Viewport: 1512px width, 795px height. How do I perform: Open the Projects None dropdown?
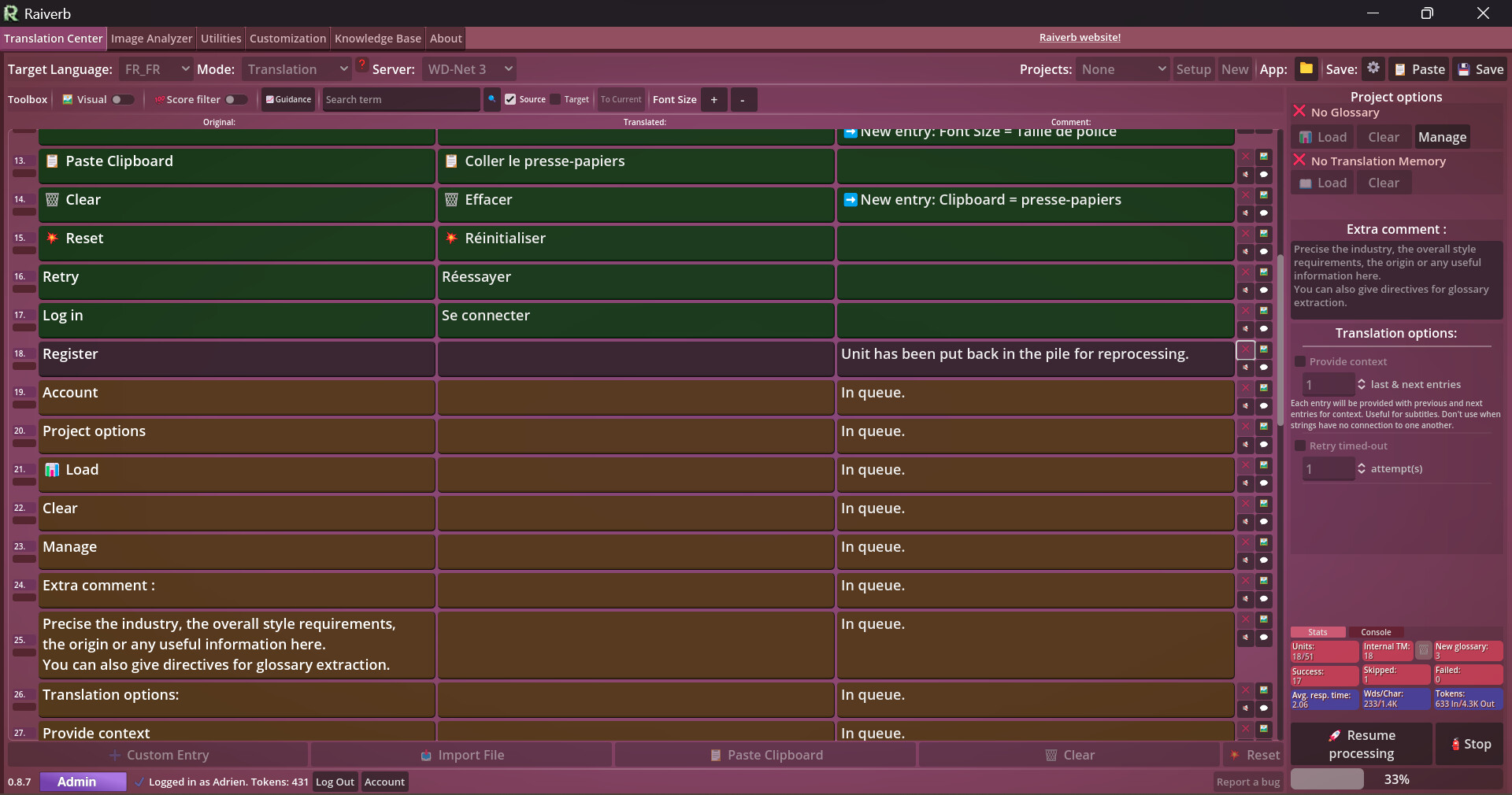click(1122, 68)
